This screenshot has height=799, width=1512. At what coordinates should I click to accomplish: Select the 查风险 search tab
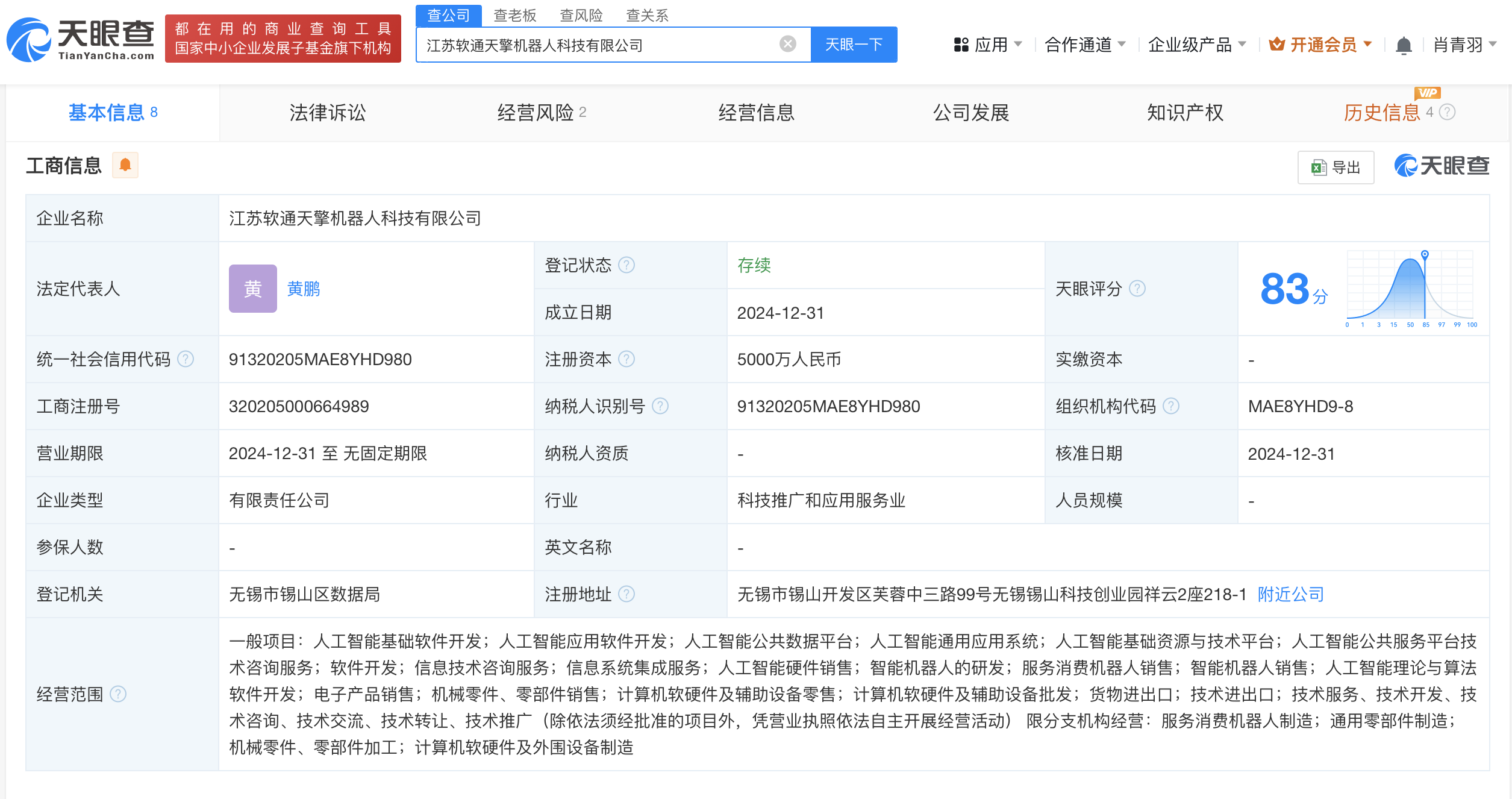tap(581, 15)
